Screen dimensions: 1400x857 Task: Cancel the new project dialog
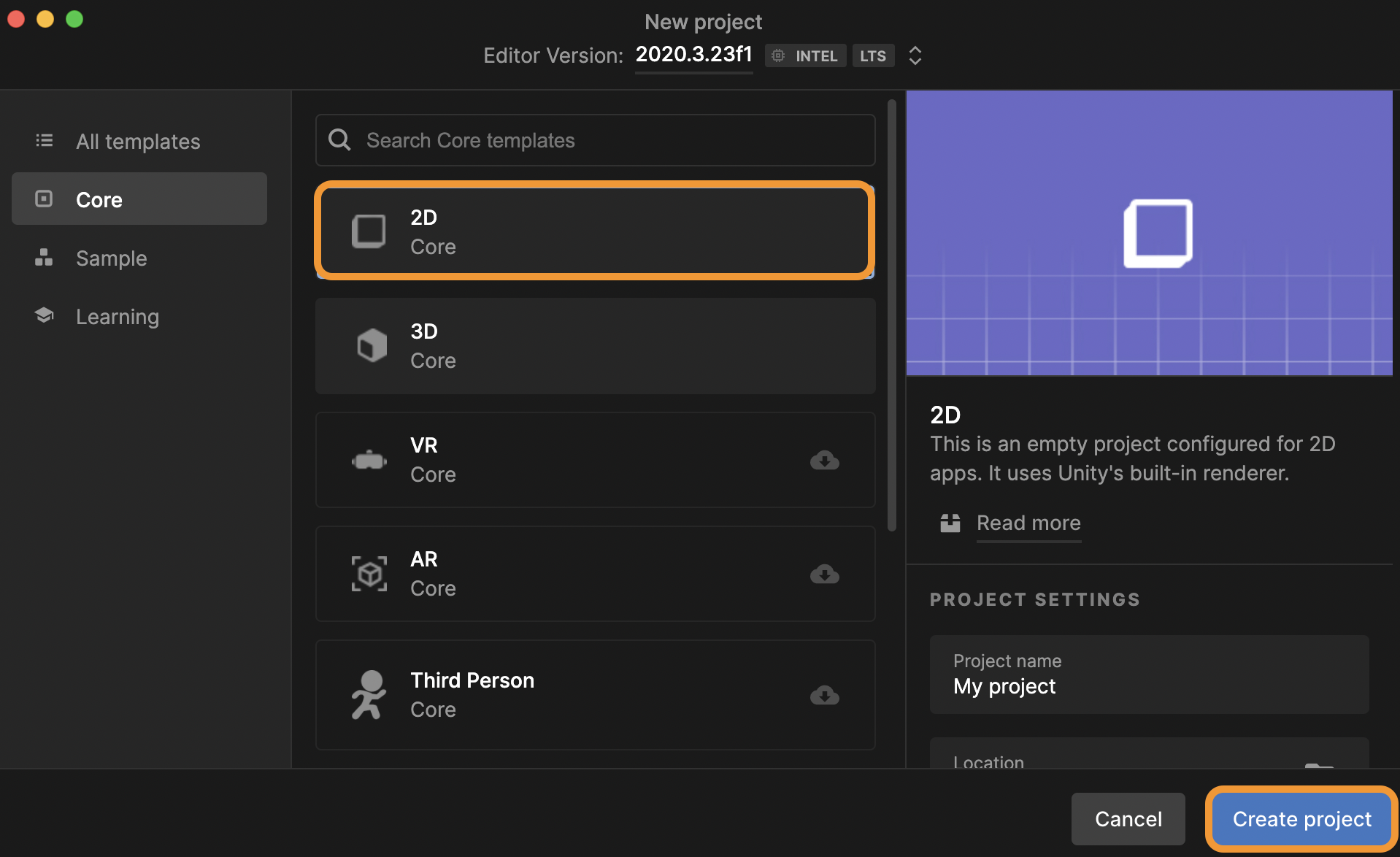pos(1128,819)
